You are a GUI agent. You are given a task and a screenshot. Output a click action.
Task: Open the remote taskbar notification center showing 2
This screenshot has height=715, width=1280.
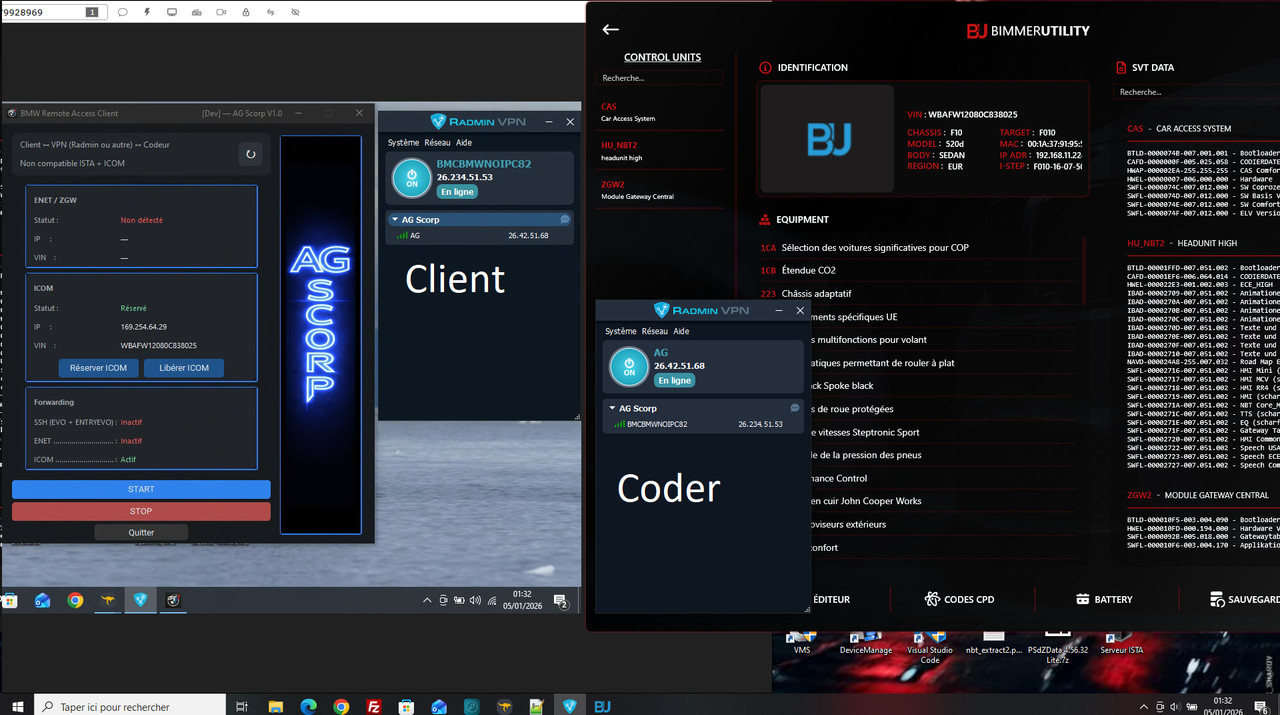pos(561,601)
